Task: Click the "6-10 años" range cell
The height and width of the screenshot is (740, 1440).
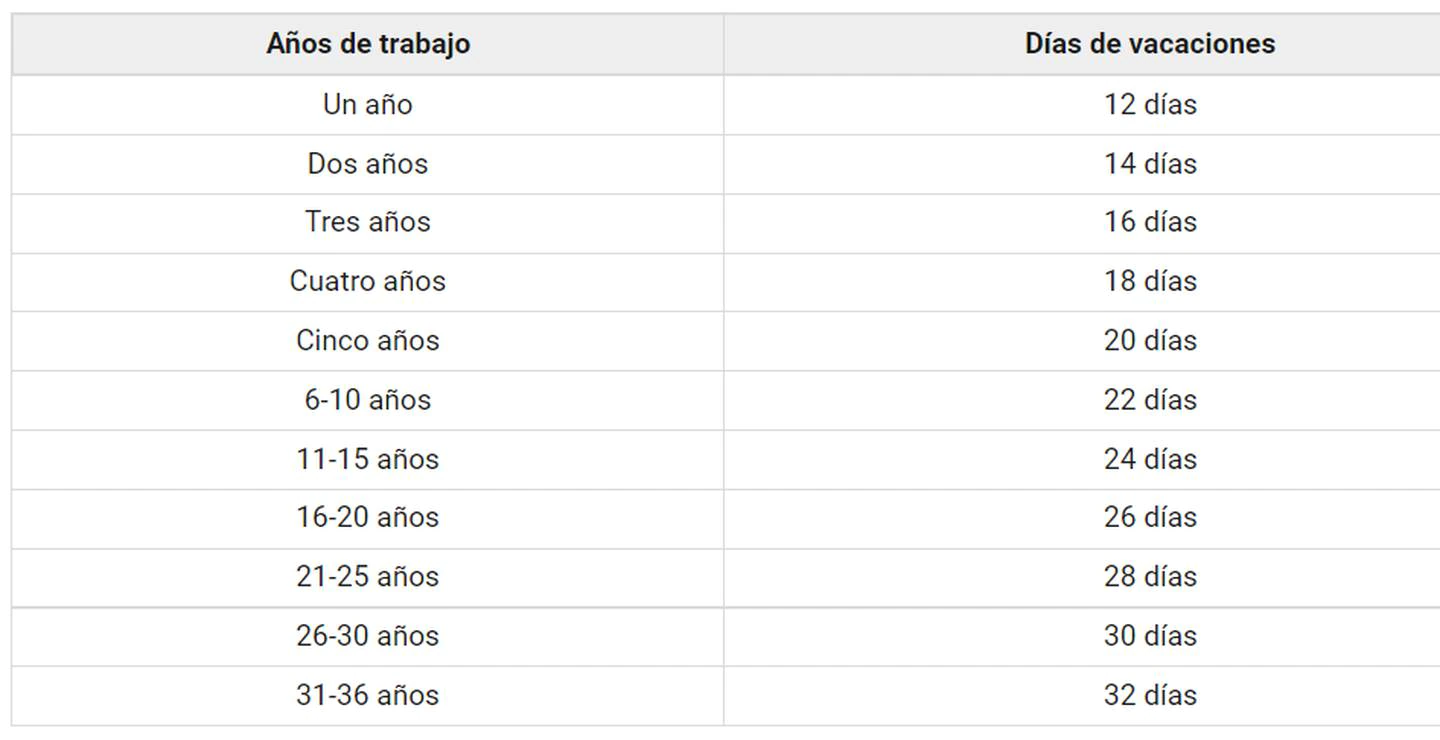Action: [368, 400]
